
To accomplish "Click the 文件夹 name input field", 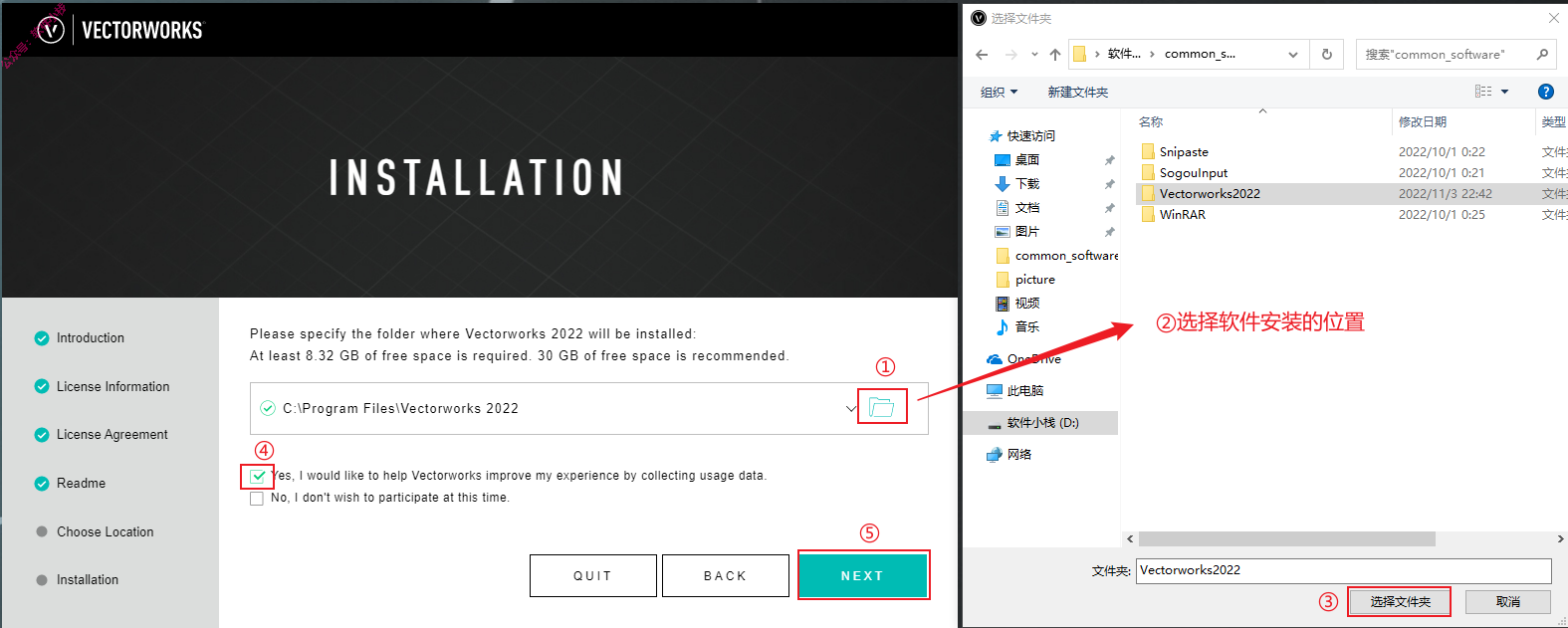I will pyautogui.click(x=1344, y=570).
